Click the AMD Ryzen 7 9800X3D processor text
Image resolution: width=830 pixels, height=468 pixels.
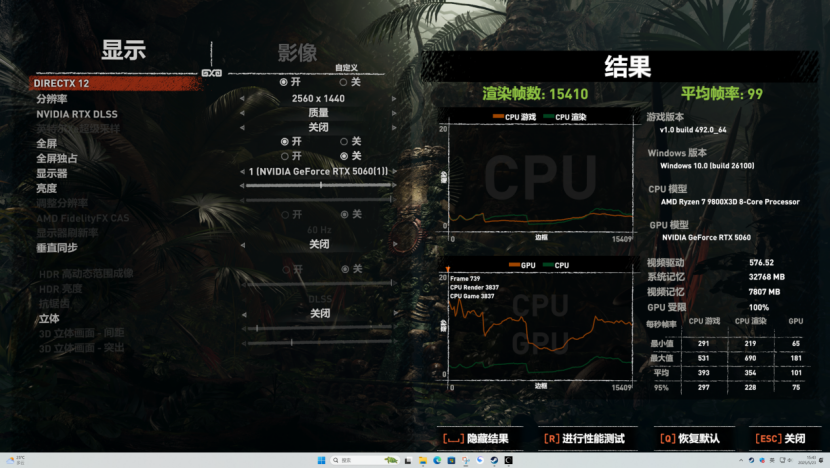click(x=730, y=202)
